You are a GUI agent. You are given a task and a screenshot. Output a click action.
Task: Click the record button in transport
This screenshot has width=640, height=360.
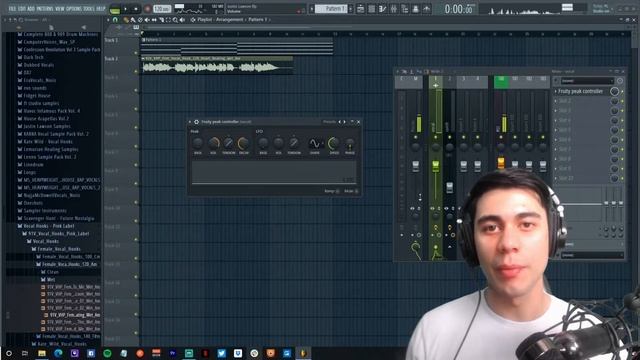coord(148,9)
